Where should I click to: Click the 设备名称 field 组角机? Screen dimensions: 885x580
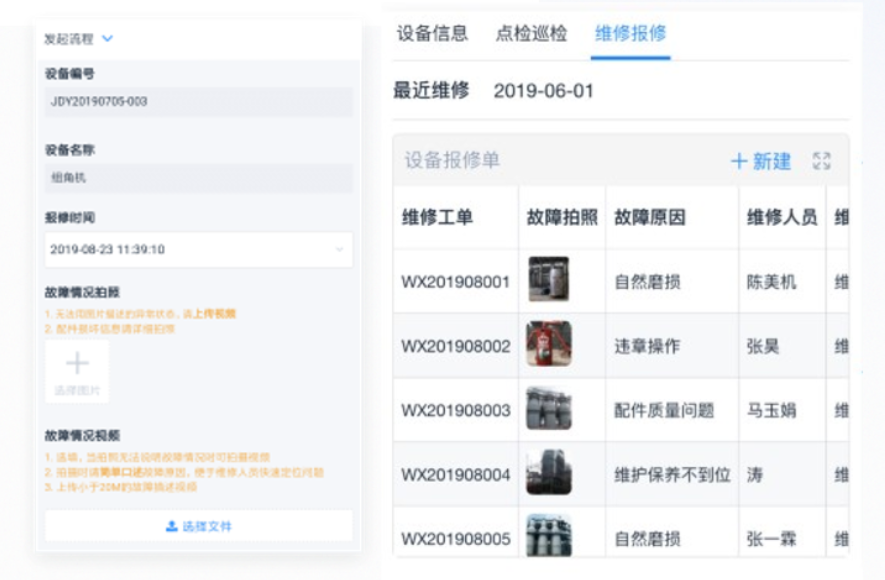click(x=199, y=178)
